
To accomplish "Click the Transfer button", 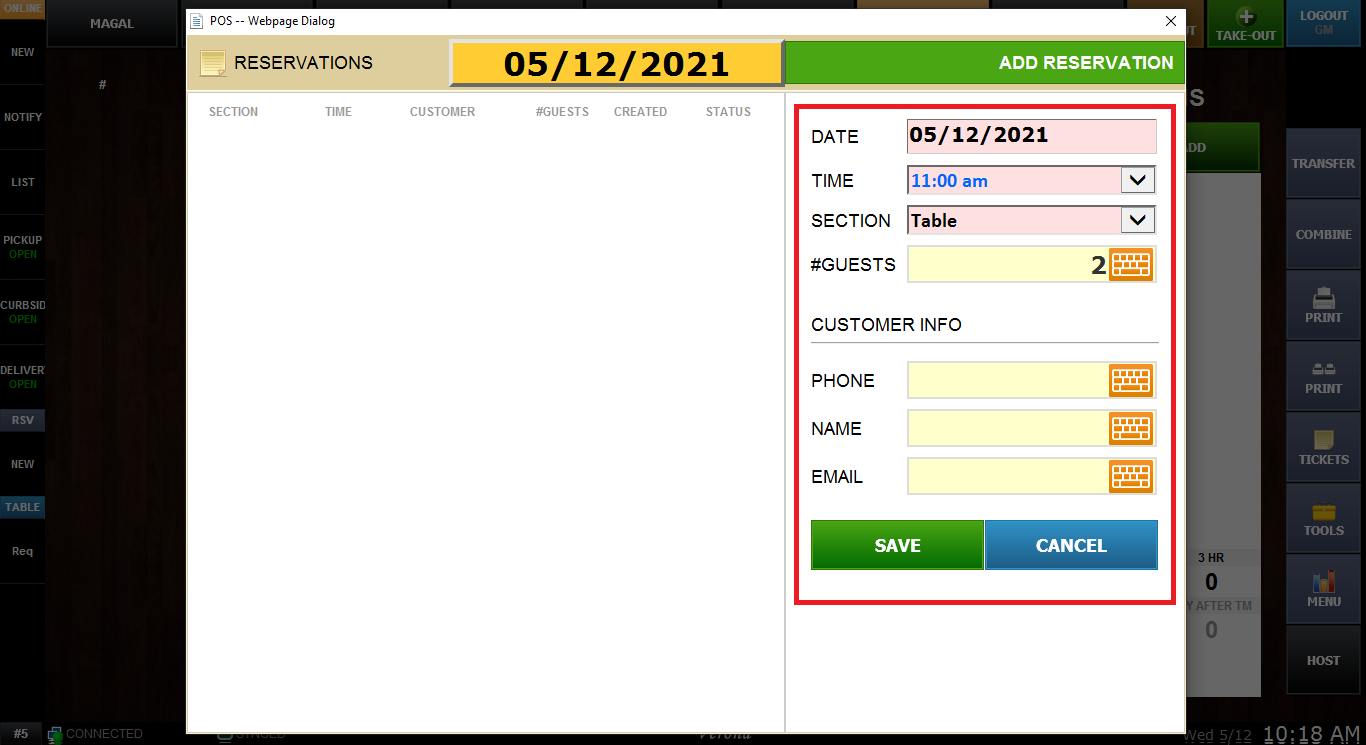I will 1323,163.
